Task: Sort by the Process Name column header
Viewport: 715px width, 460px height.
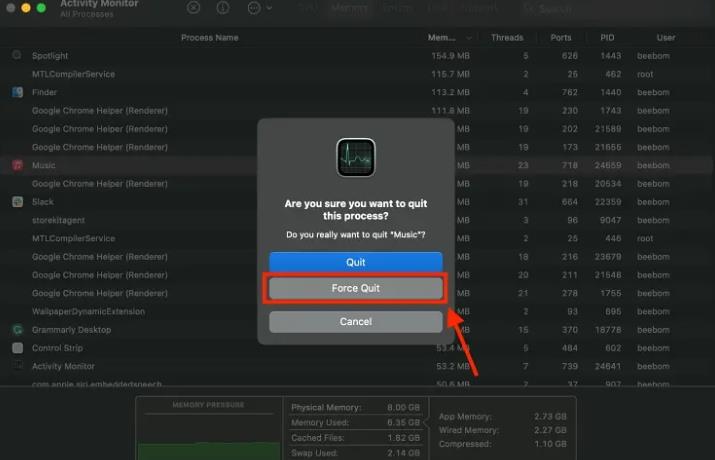Action: click(x=209, y=37)
